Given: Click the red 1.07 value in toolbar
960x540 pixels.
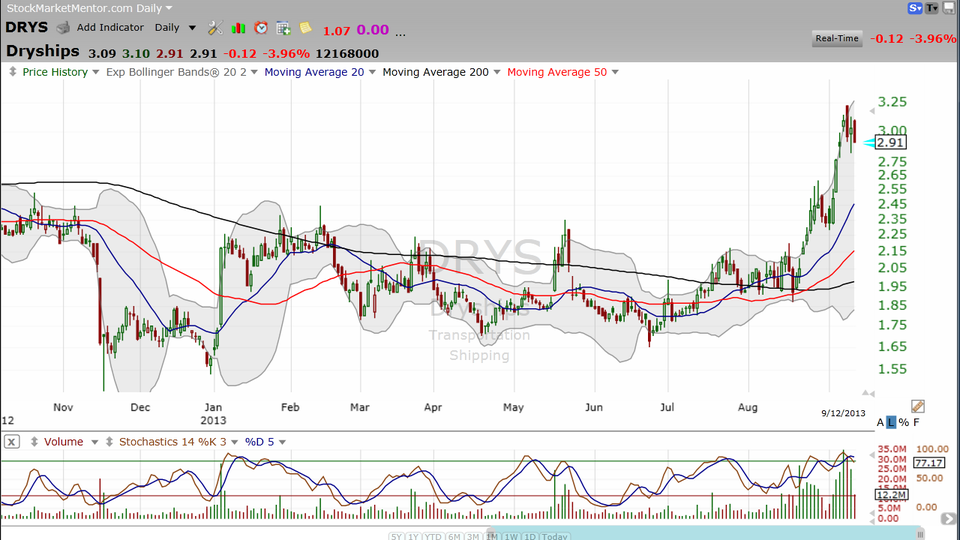Looking at the screenshot, I should tap(336, 31).
